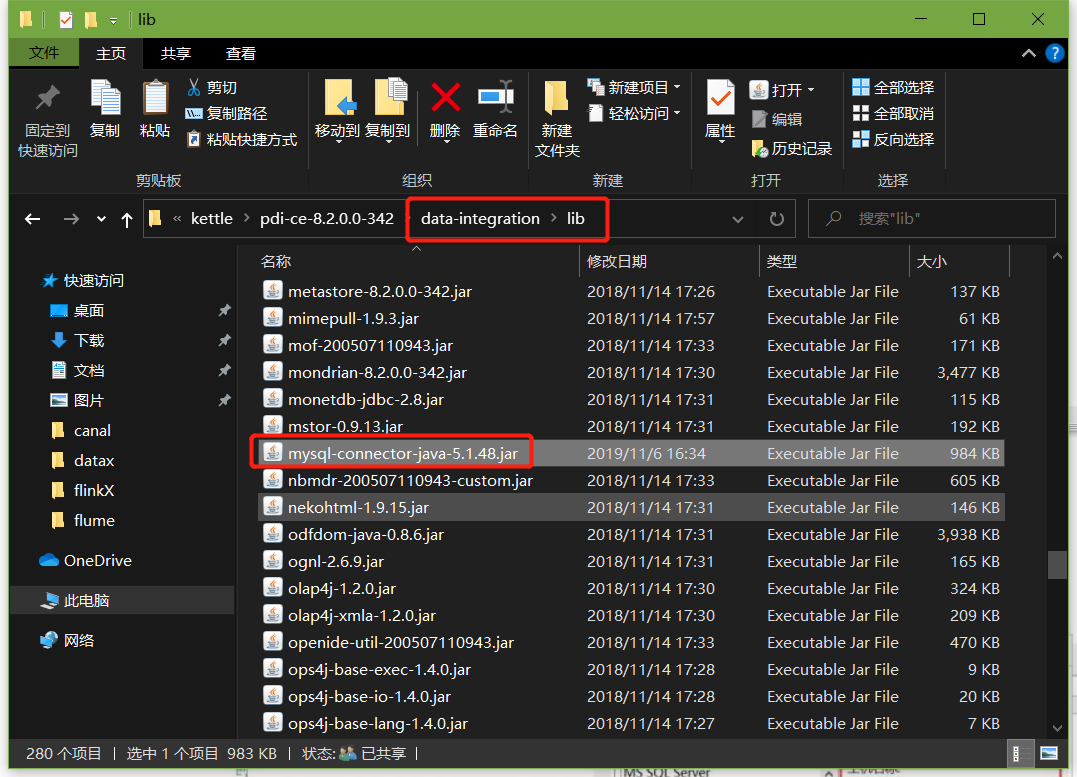Click Paste shortcut (粘贴快捷方式)
The image size is (1077, 777).
coord(242,139)
